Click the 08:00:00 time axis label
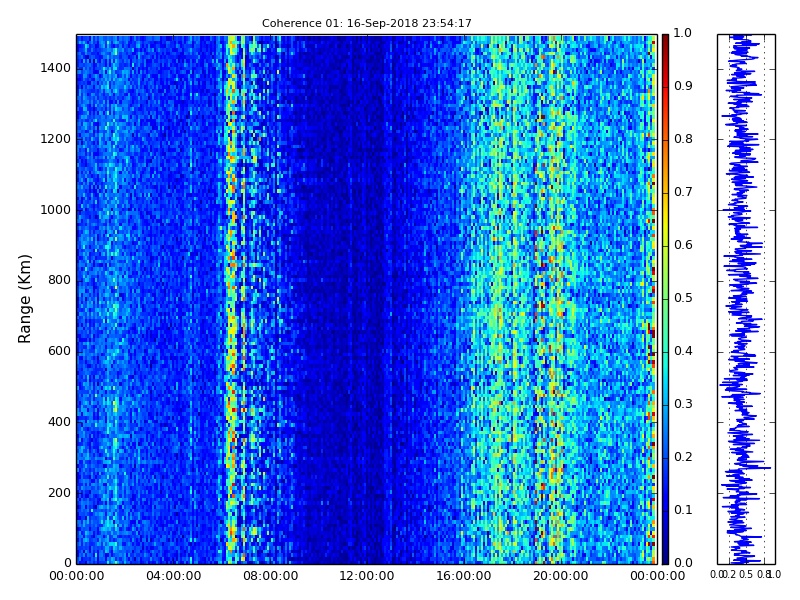The width and height of the screenshot is (800, 600). coord(270,576)
